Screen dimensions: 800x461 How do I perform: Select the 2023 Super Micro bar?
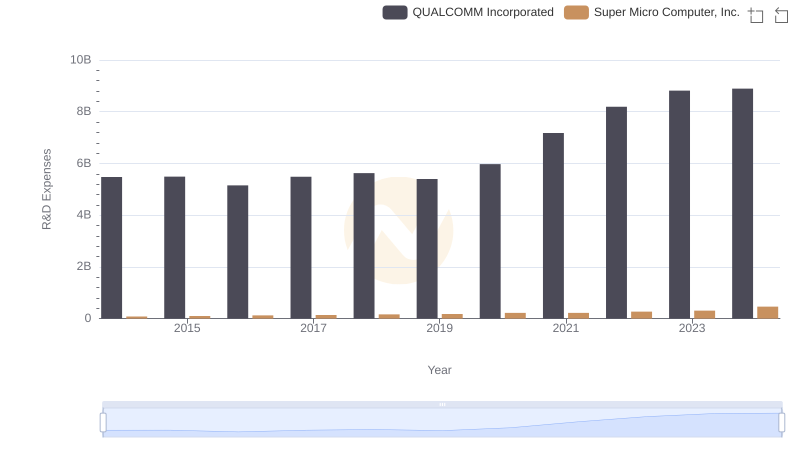point(705,315)
